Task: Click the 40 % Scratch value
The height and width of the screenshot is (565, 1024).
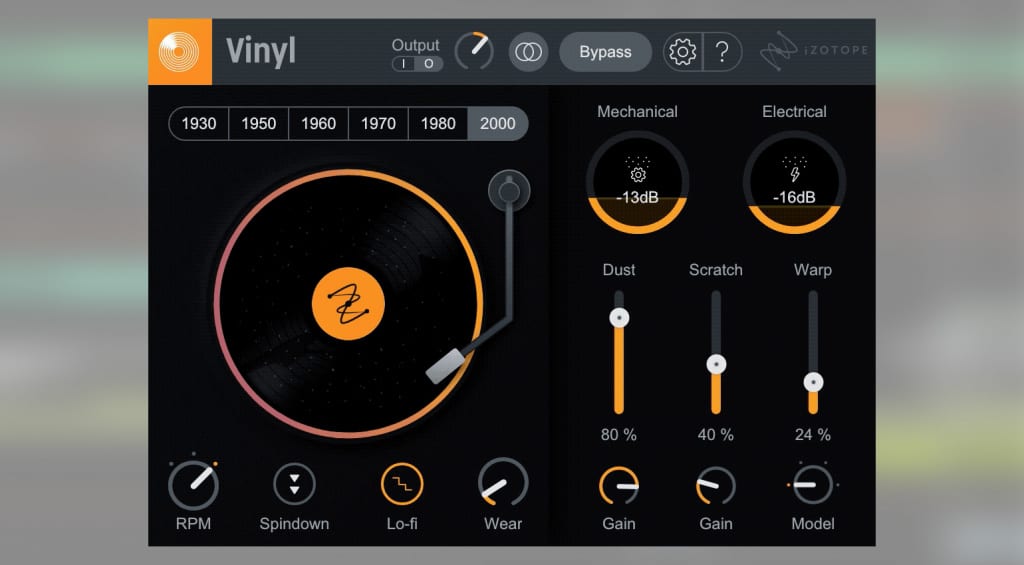Action: pos(716,434)
